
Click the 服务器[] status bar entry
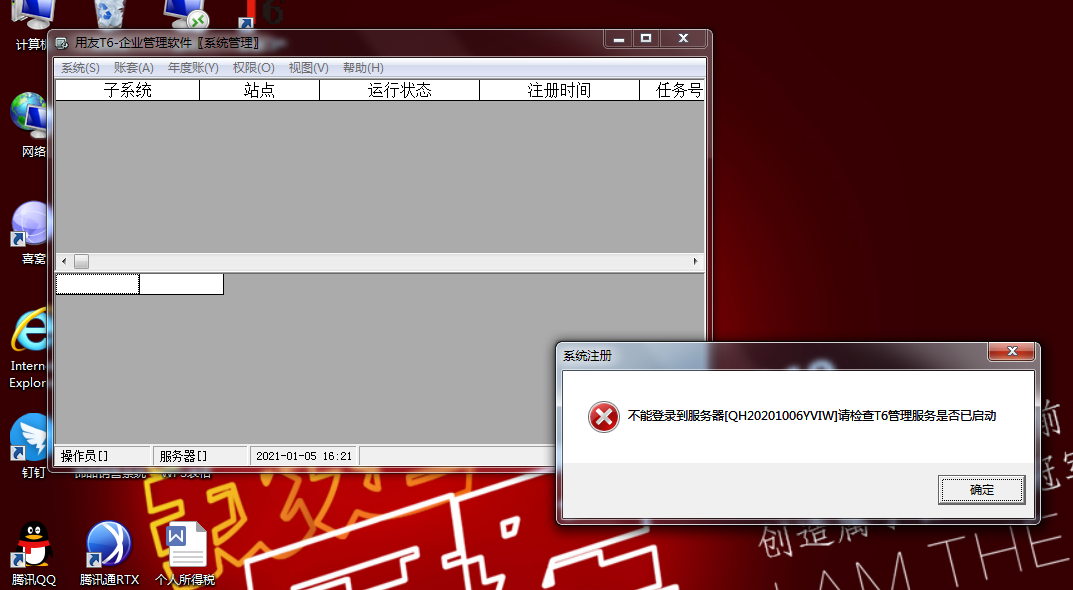point(200,456)
